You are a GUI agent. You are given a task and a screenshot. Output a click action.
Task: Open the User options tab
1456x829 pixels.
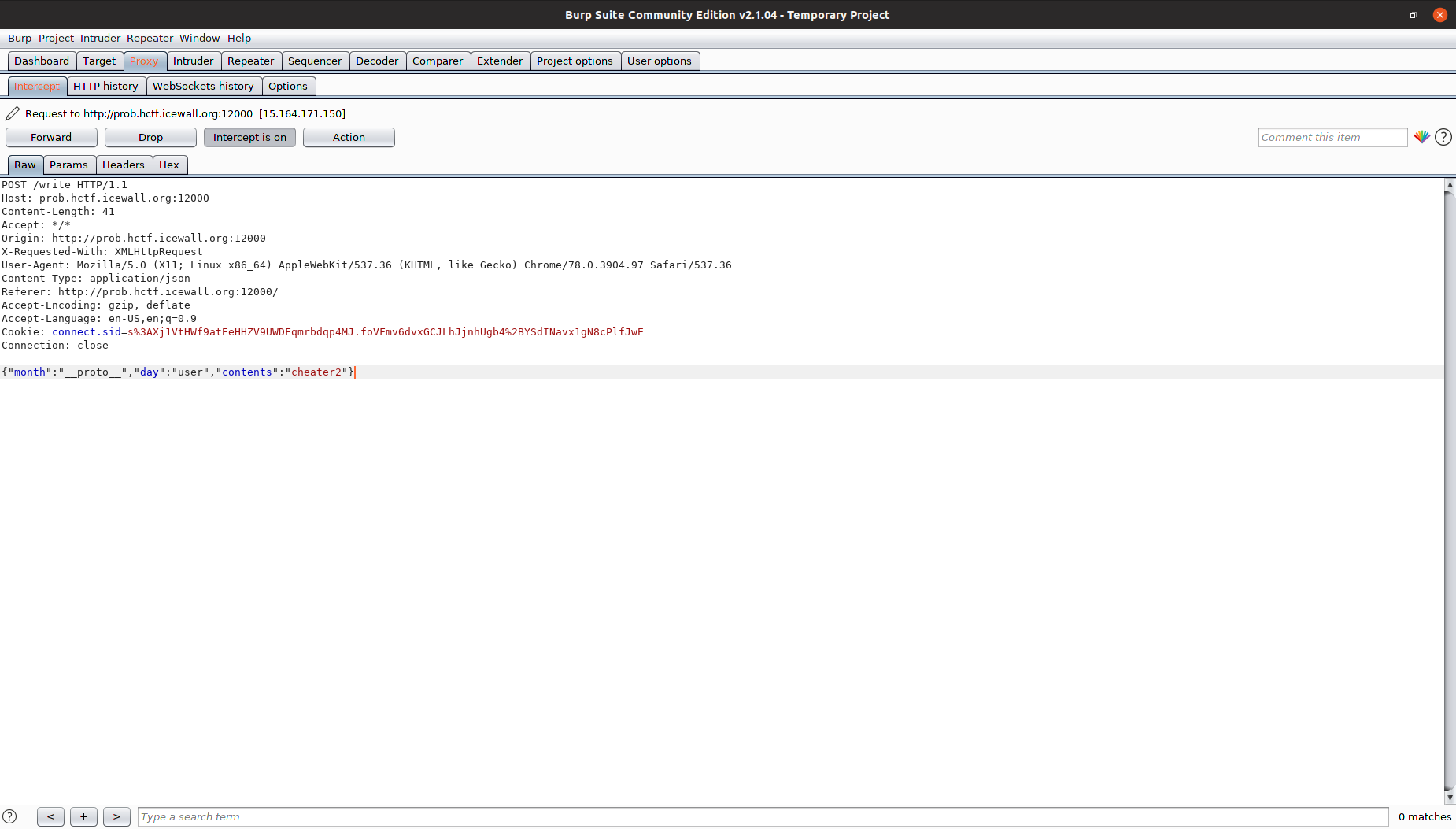tap(660, 61)
